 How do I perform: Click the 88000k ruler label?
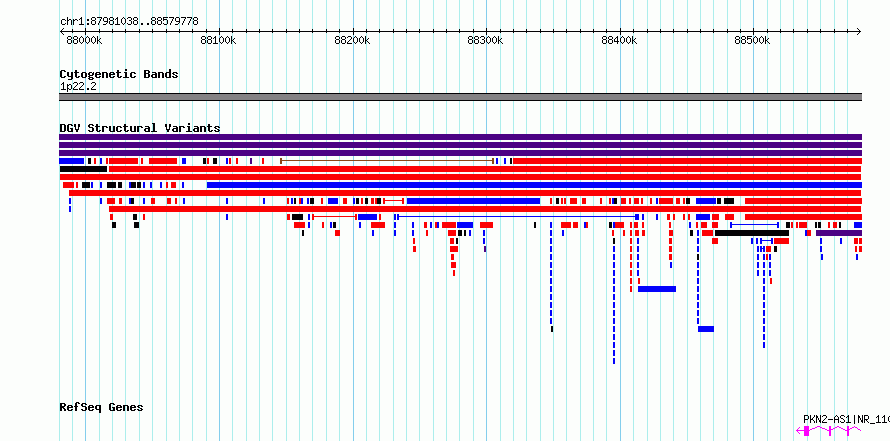(84, 41)
